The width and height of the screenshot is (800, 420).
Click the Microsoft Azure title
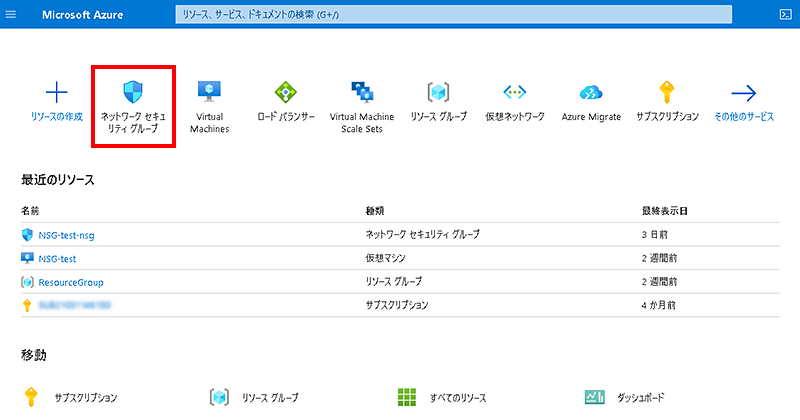tap(83, 15)
